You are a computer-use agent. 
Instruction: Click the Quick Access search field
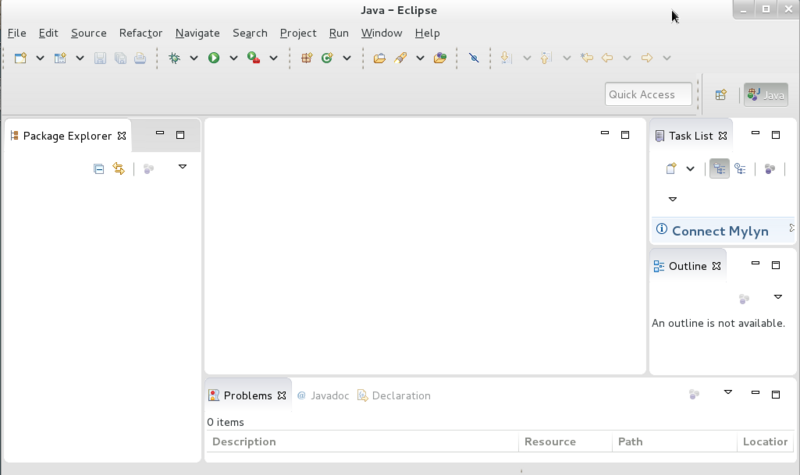pos(648,94)
